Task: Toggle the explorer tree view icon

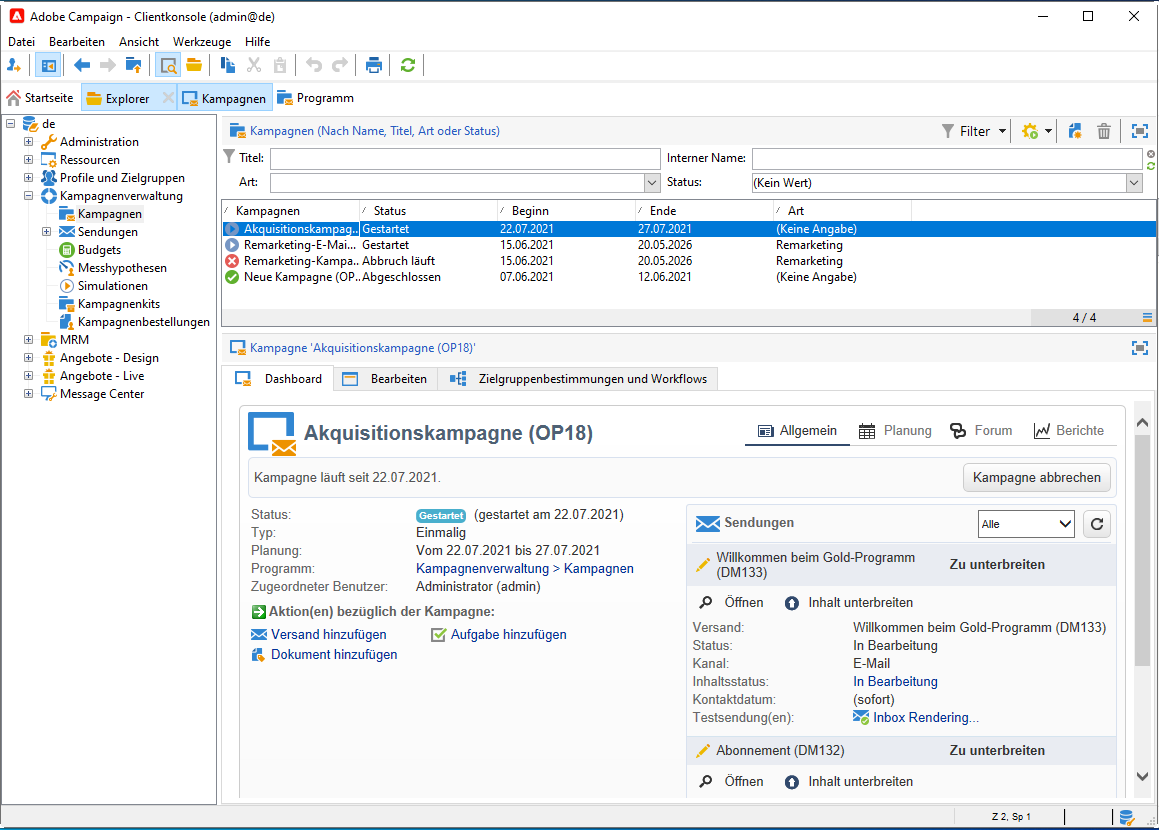Action: (x=49, y=66)
